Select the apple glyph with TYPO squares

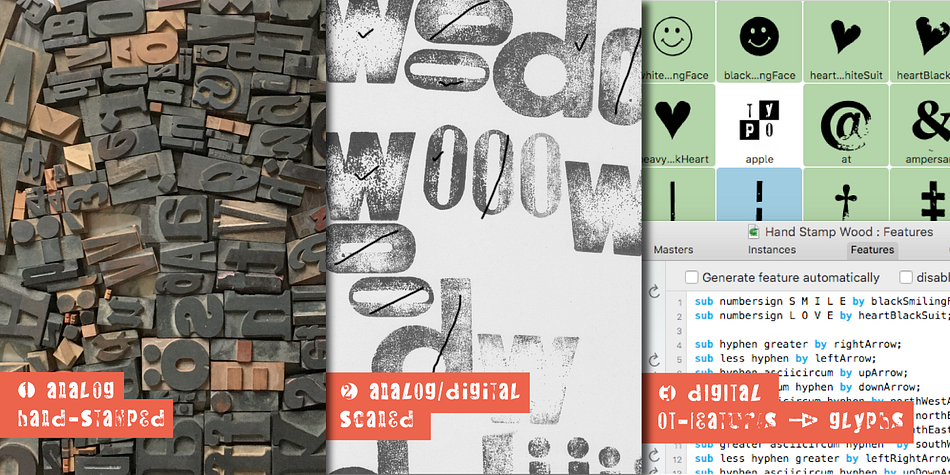pyautogui.click(x=760, y=125)
